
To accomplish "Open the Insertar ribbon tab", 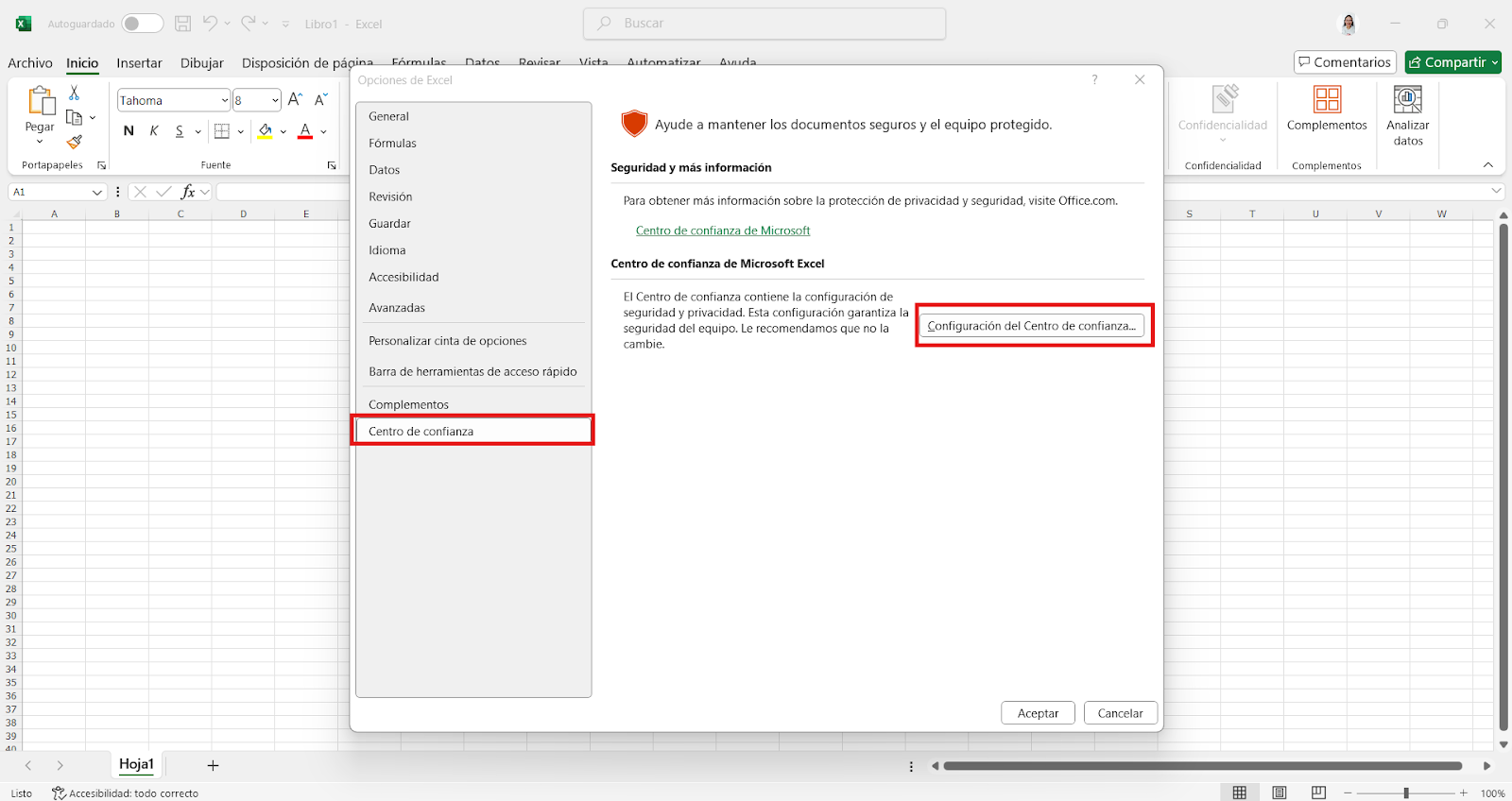I will pyautogui.click(x=139, y=63).
